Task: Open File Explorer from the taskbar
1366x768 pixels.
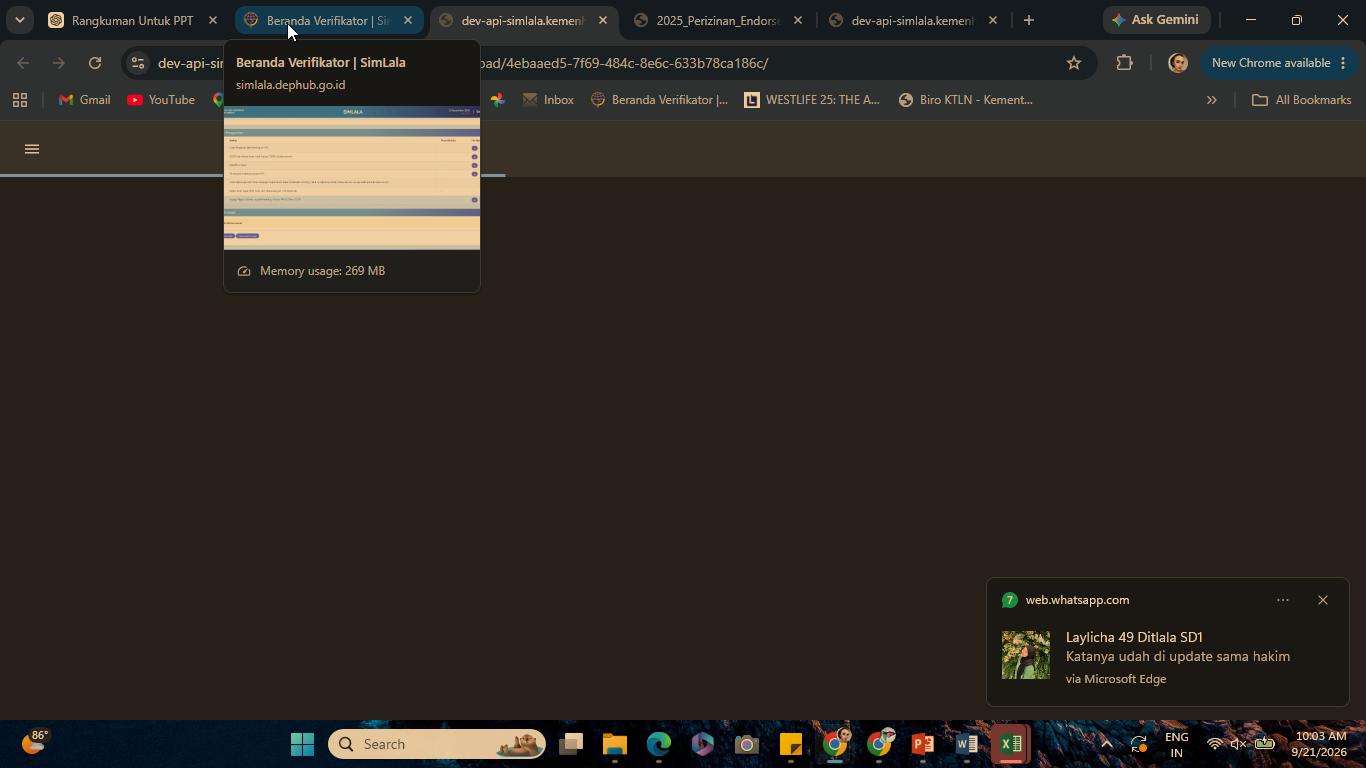Action: click(614, 744)
